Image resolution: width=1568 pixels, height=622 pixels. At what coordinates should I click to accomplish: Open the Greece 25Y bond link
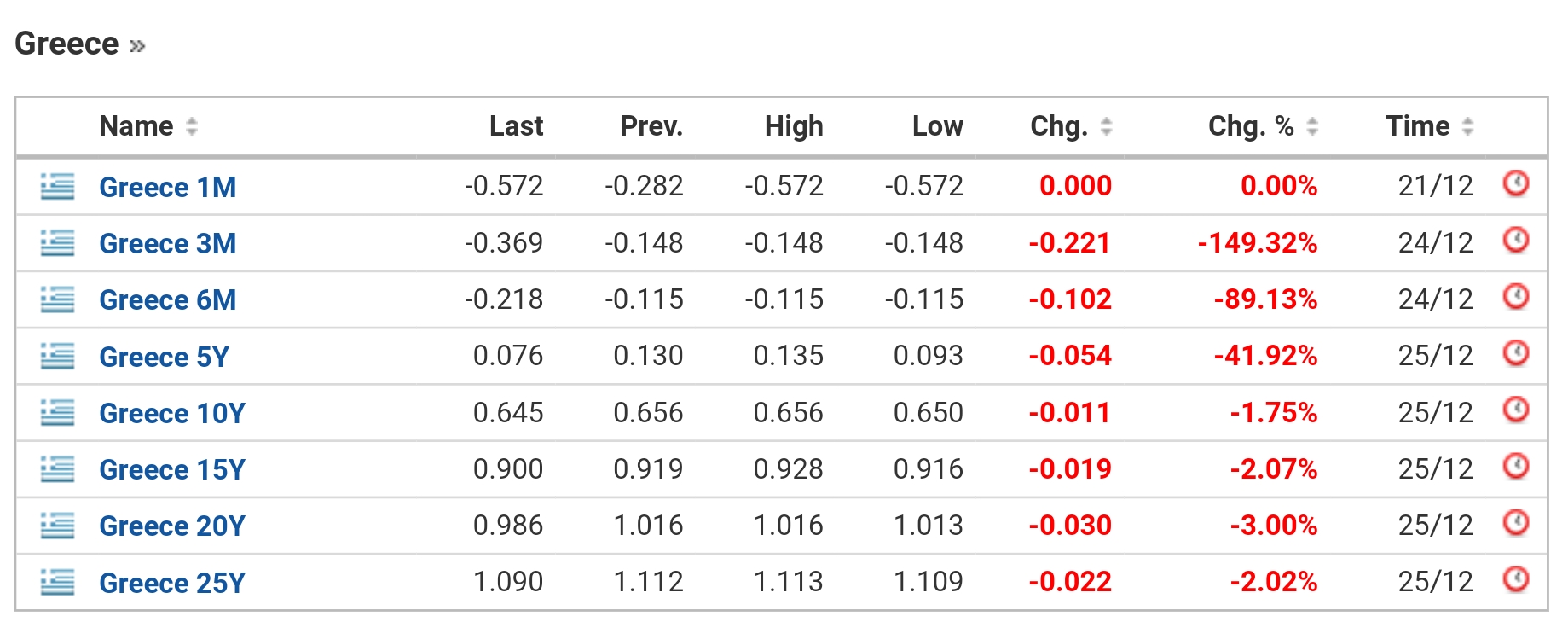point(172,583)
